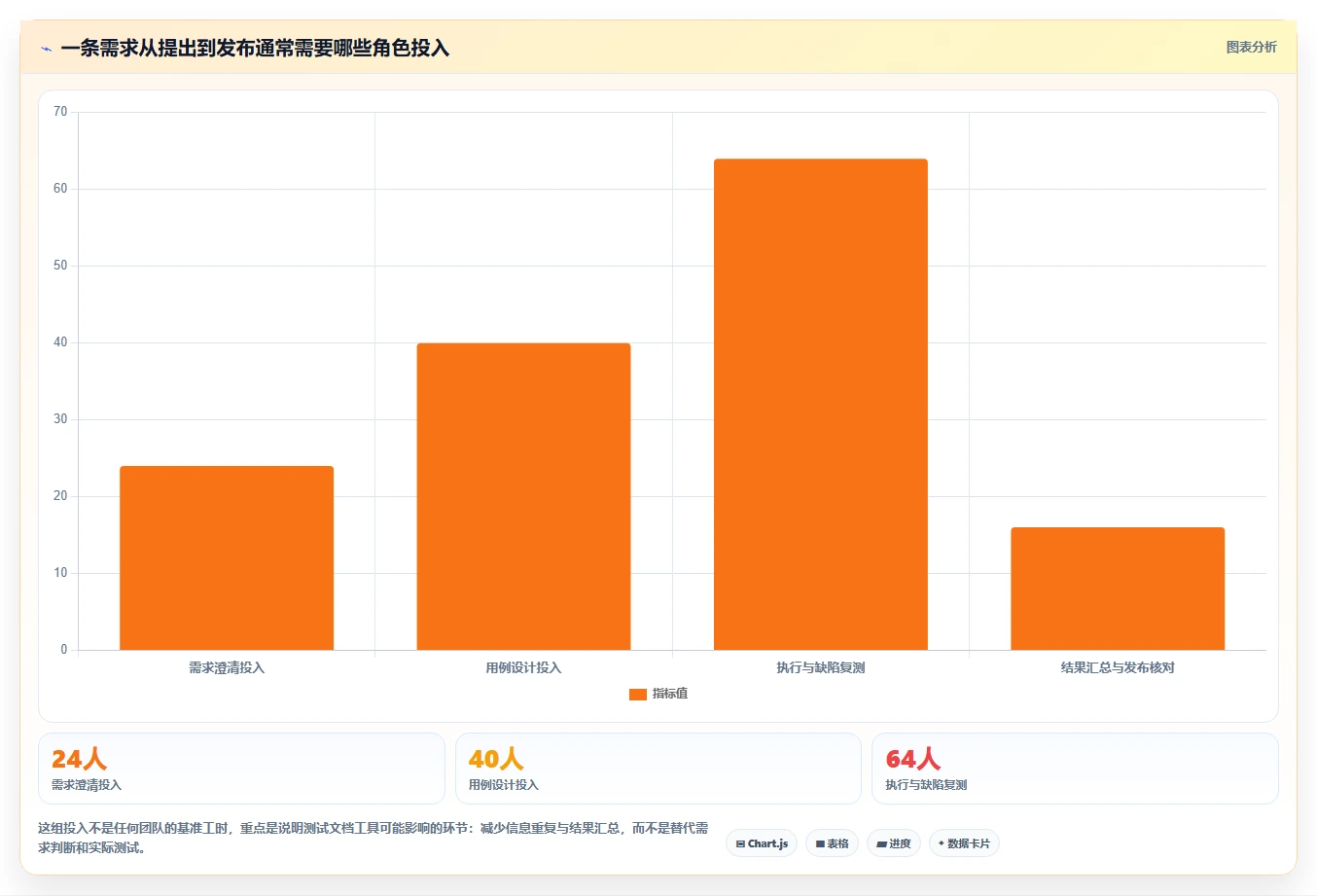Click the y-axis value 60
Image resolution: width=1317 pixels, height=896 pixels.
click(60, 189)
